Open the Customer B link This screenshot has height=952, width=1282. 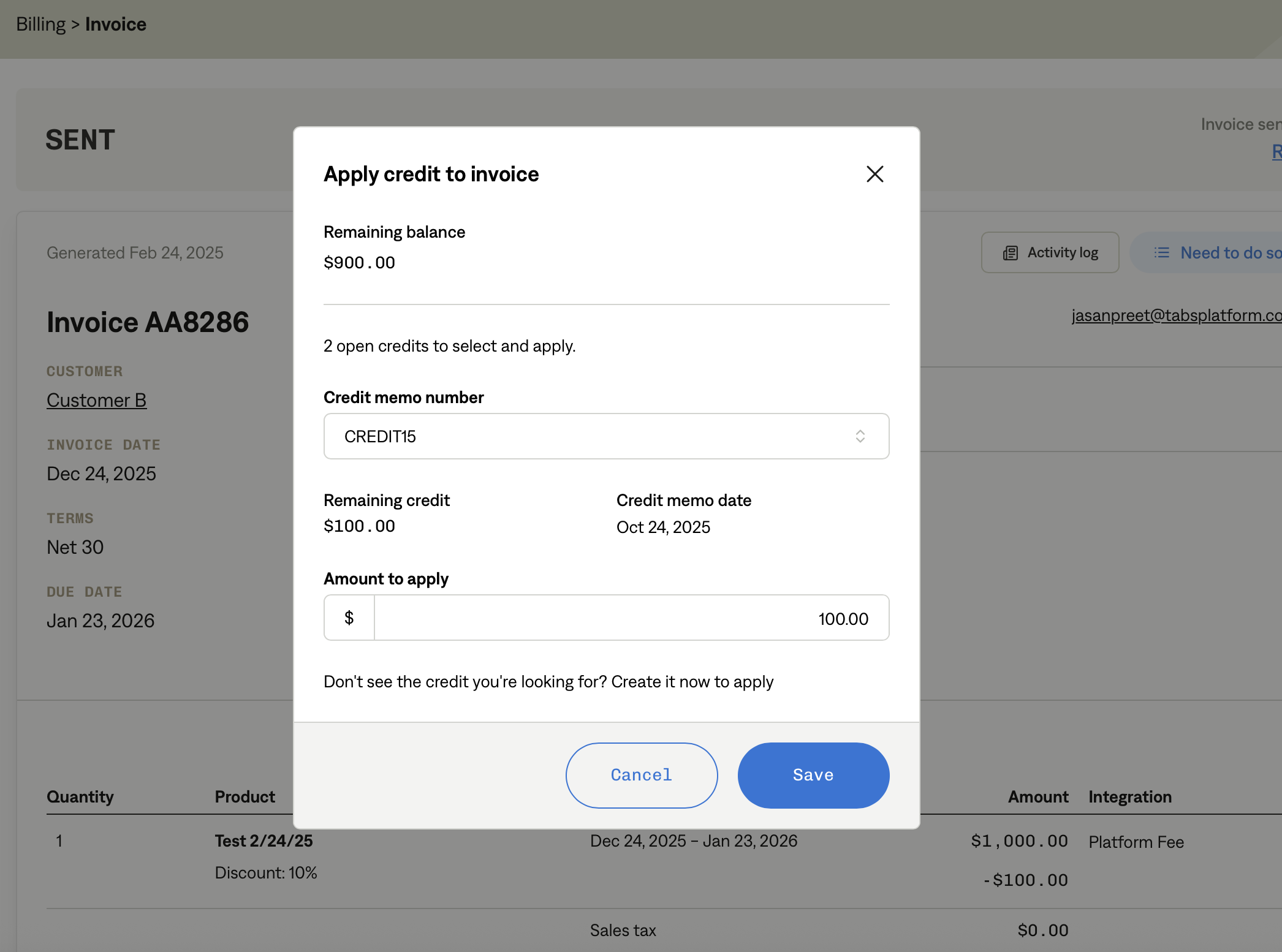click(96, 400)
